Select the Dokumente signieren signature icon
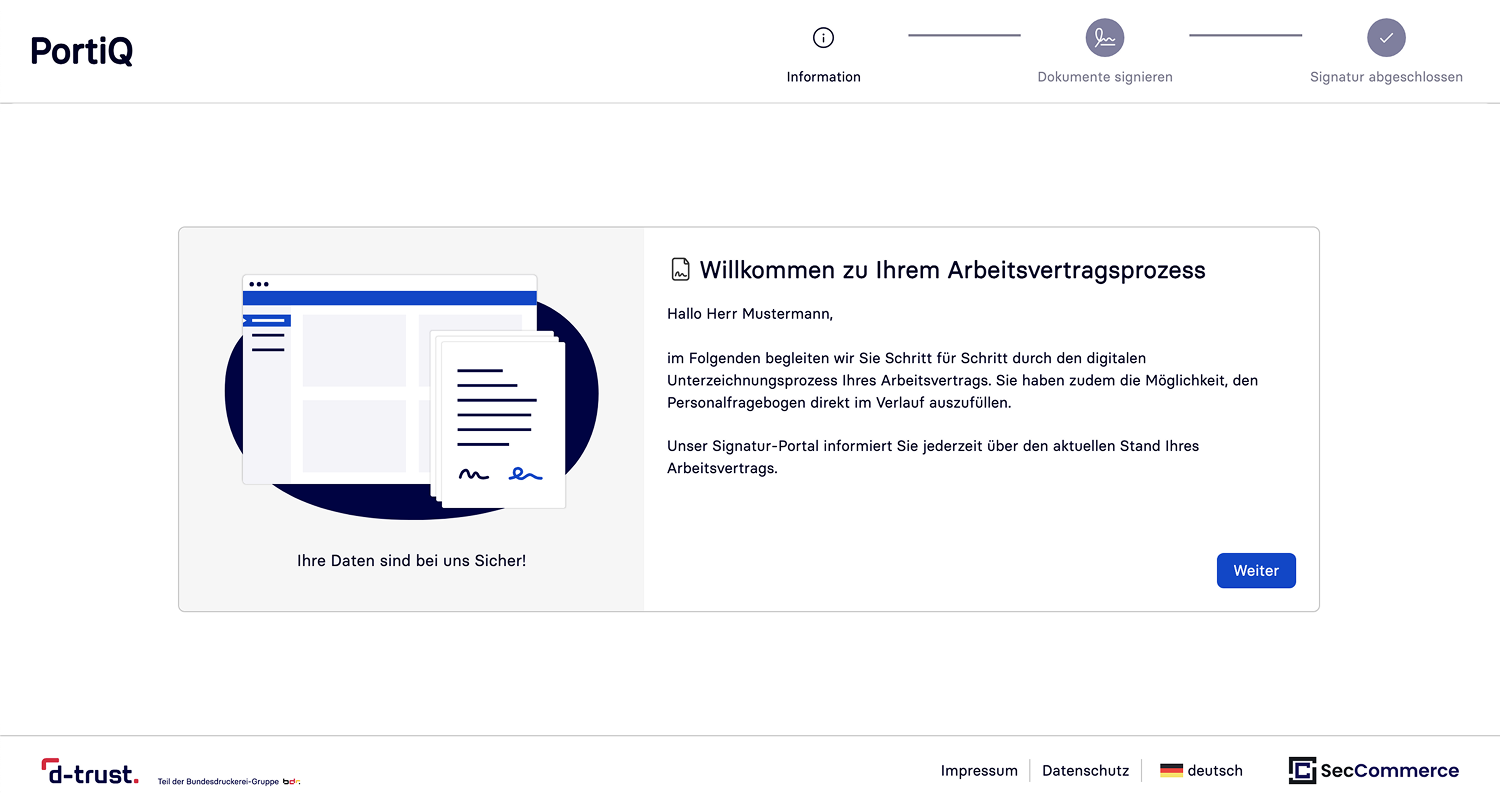 [1104, 38]
